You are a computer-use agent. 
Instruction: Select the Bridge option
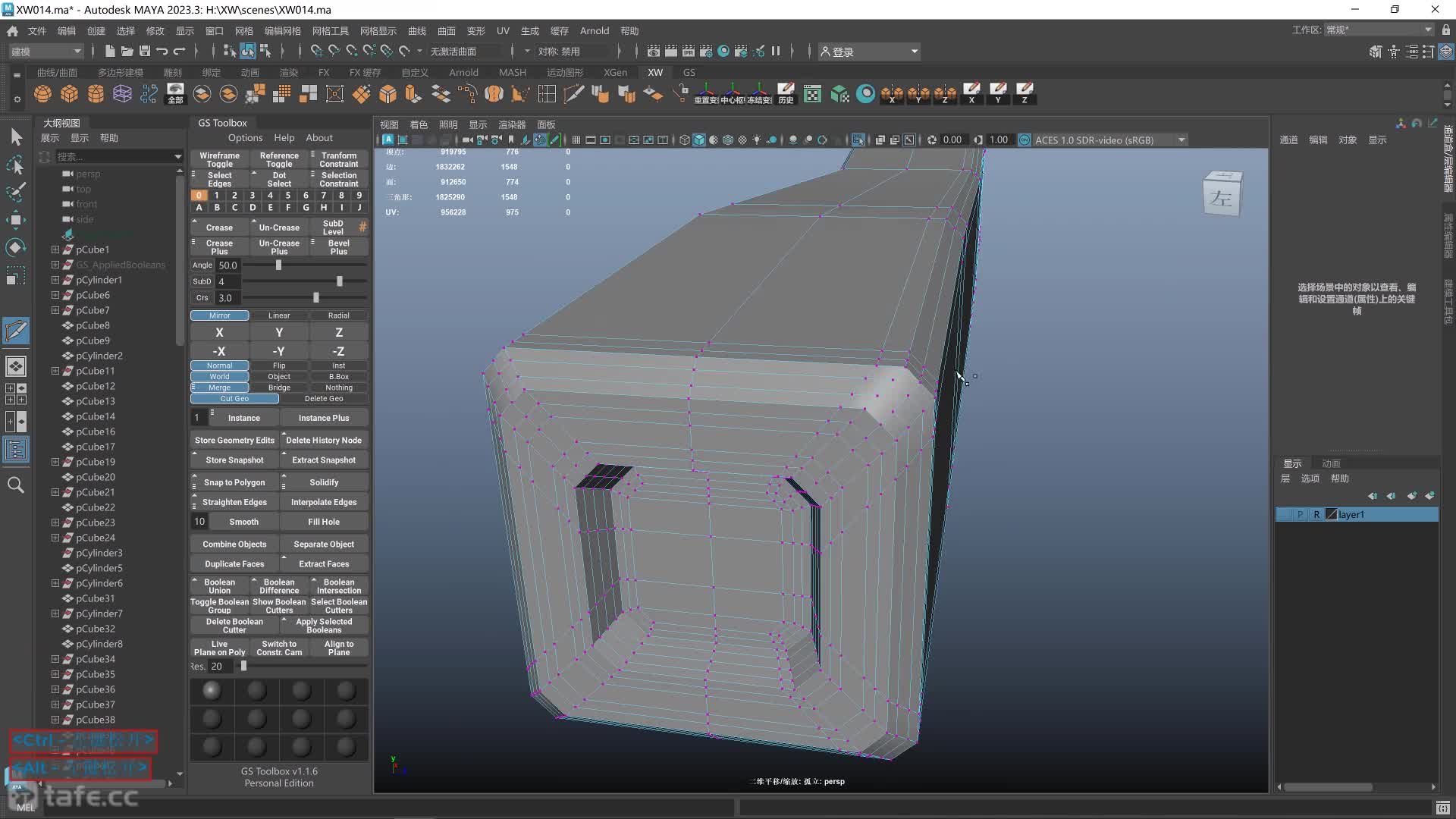pos(279,388)
